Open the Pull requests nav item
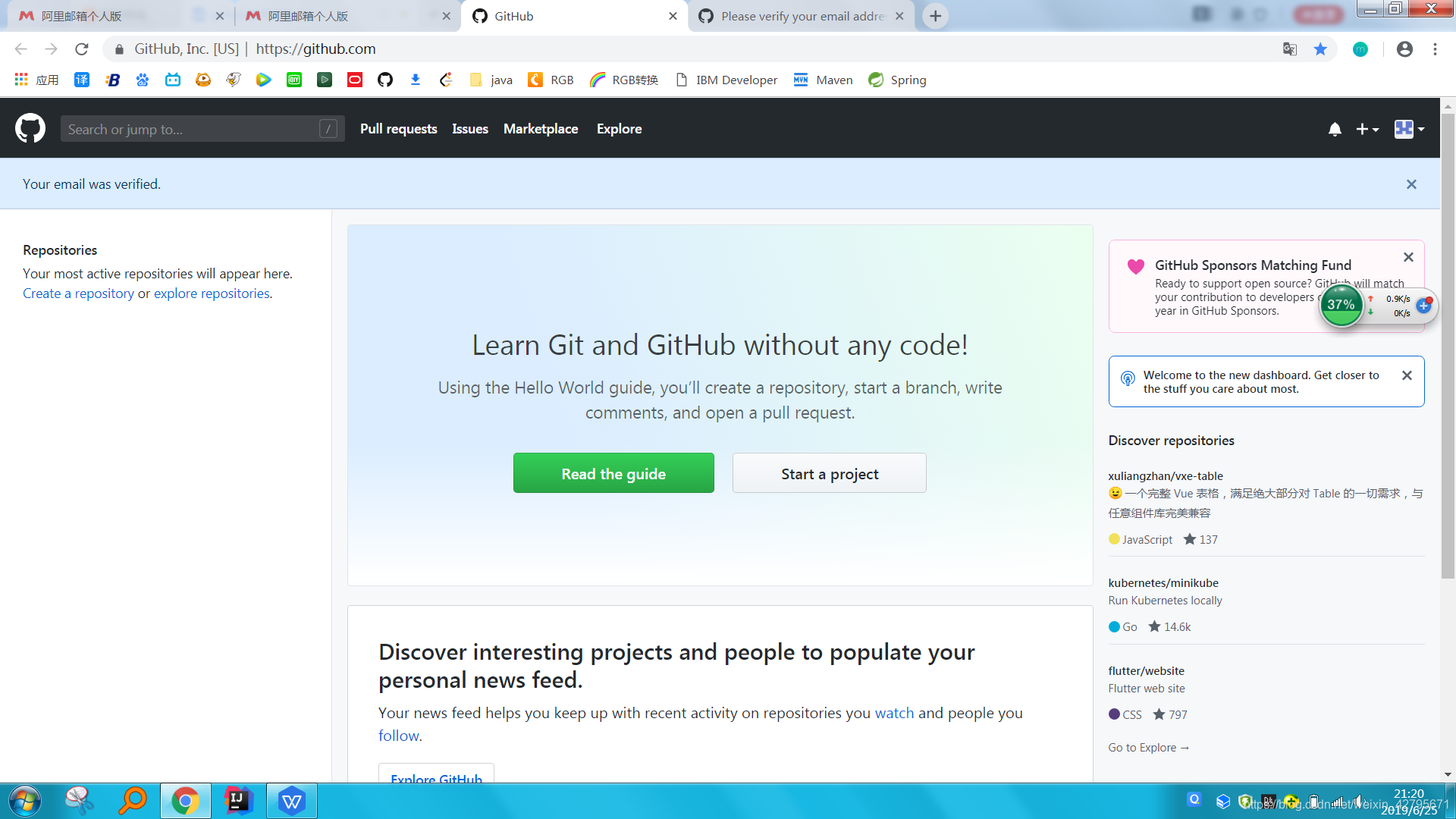This screenshot has height=819, width=1456. [x=398, y=129]
